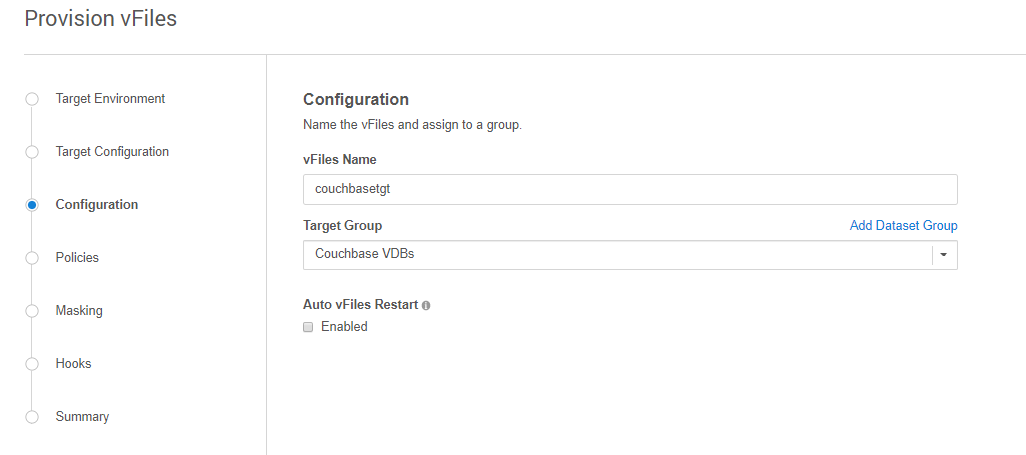Image resolution: width=1026 pixels, height=455 pixels.
Task: Click the Enabled checkbox label text
Action: 344,327
